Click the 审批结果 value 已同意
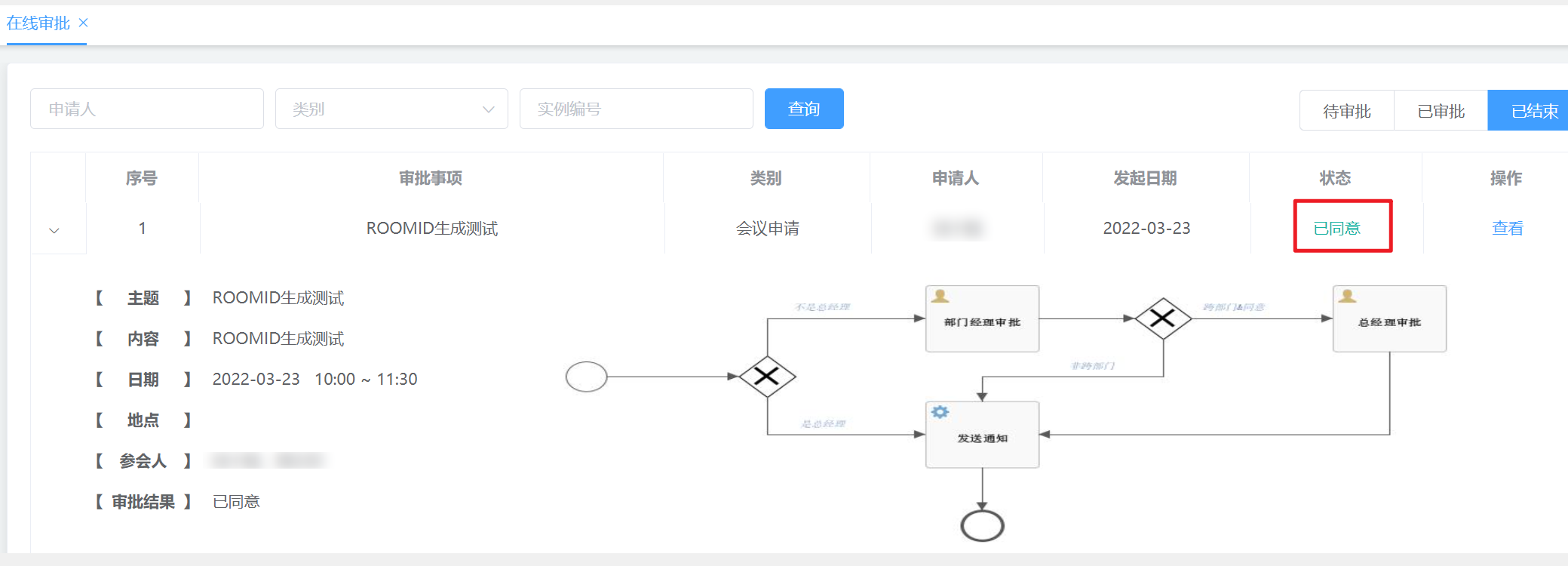The width and height of the screenshot is (1568, 566). tap(236, 502)
